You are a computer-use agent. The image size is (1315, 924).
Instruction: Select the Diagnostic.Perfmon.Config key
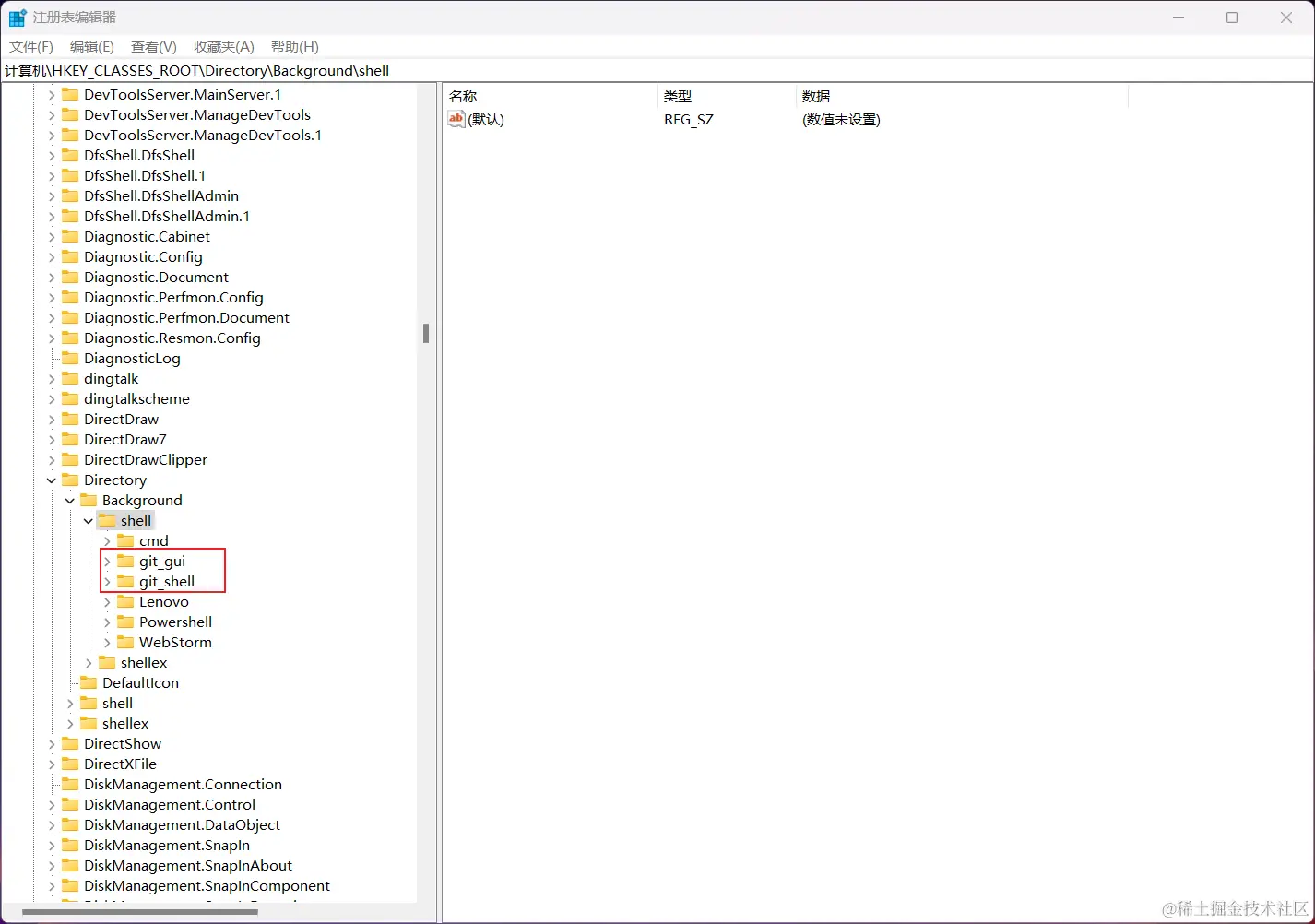173,297
